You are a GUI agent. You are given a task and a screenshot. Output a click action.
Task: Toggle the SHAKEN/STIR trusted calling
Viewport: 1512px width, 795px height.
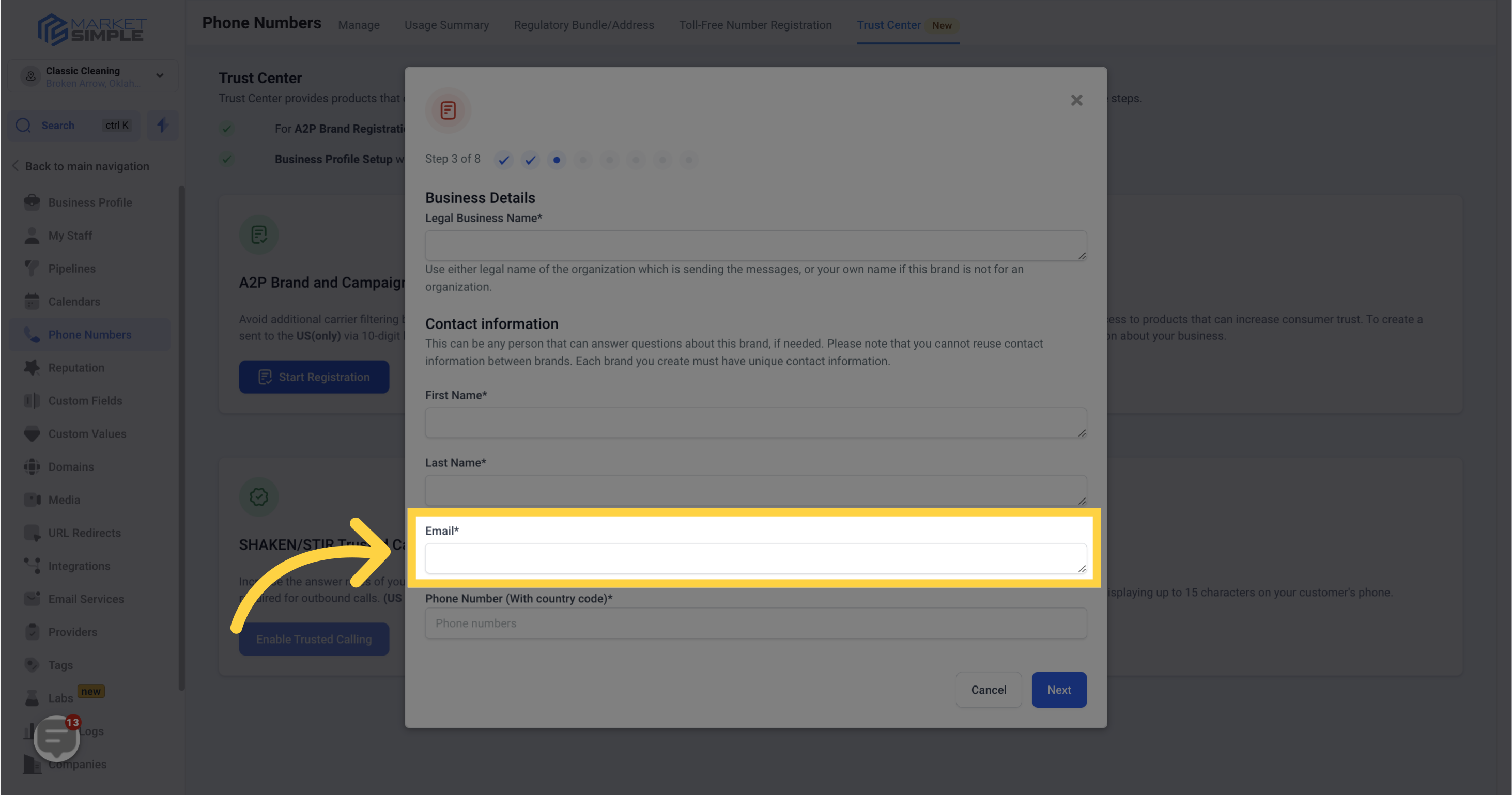313,639
